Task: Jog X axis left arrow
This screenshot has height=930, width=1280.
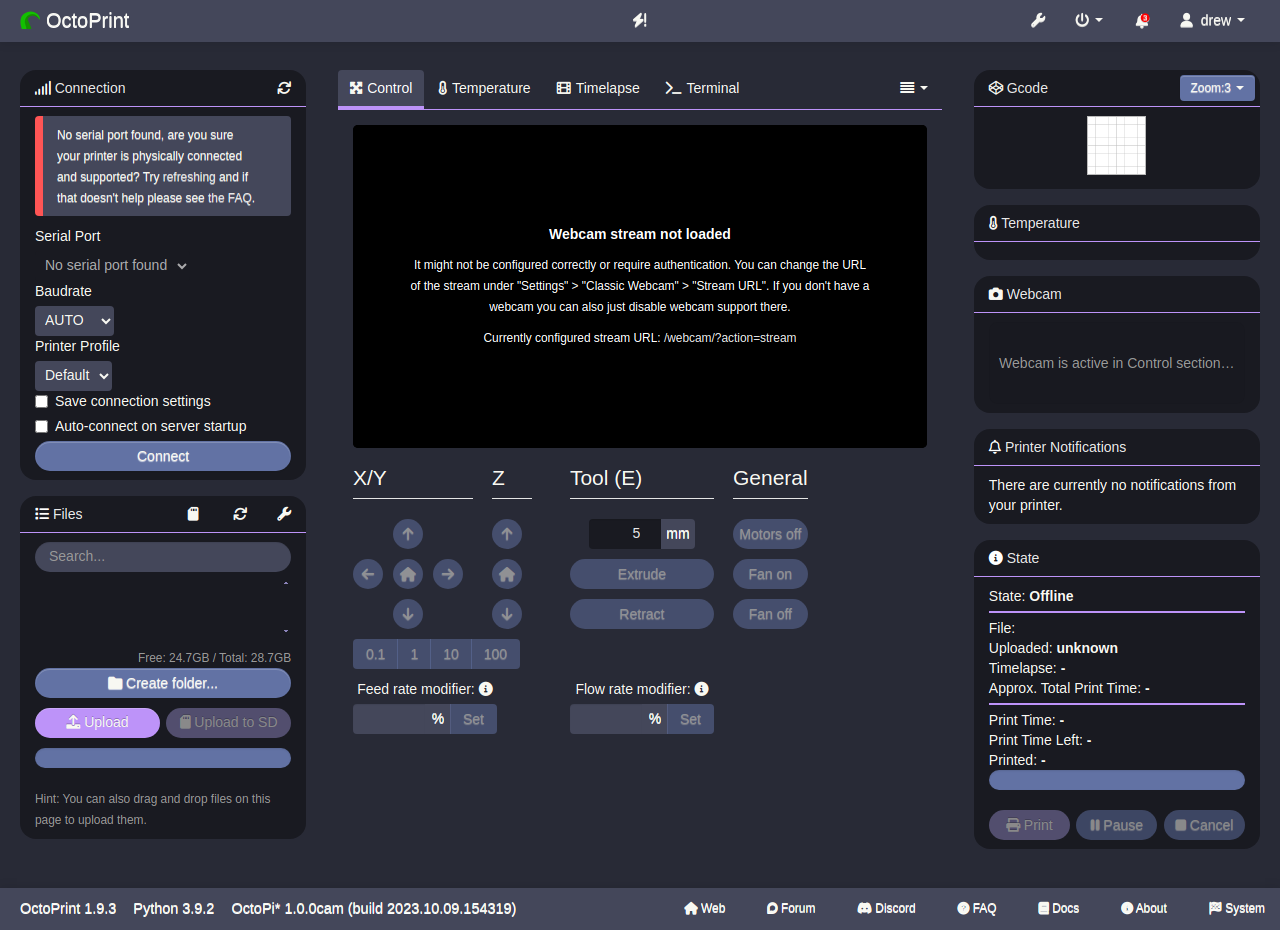Action: (368, 574)
